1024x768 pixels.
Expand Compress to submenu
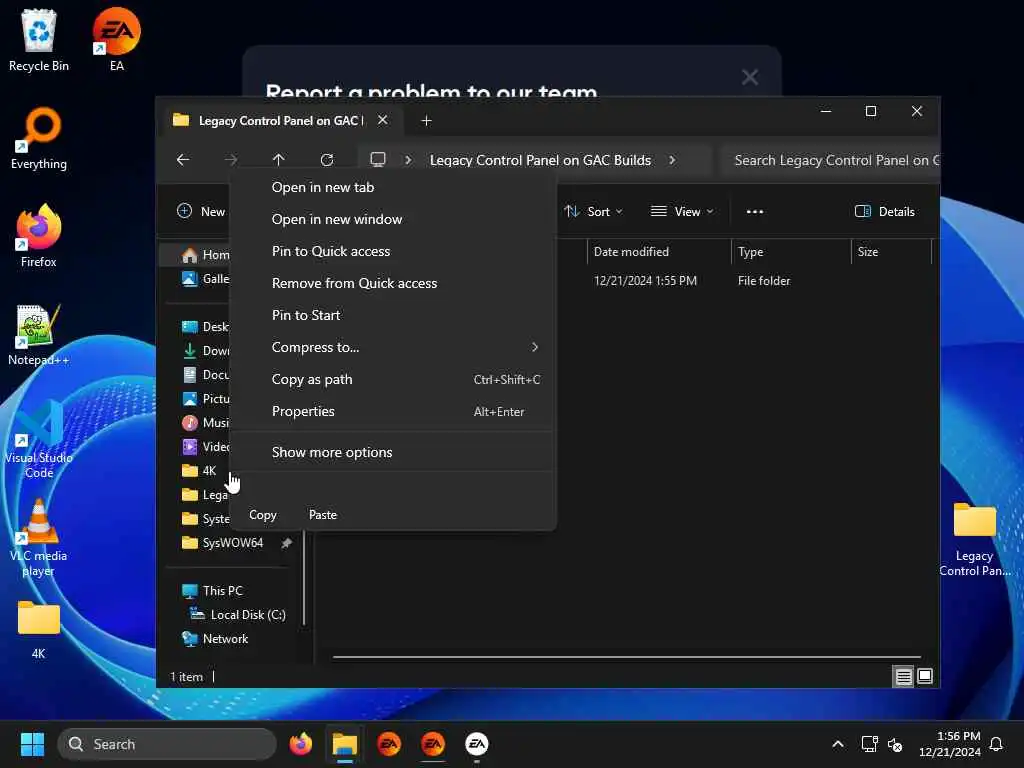[x=393, y=347]
